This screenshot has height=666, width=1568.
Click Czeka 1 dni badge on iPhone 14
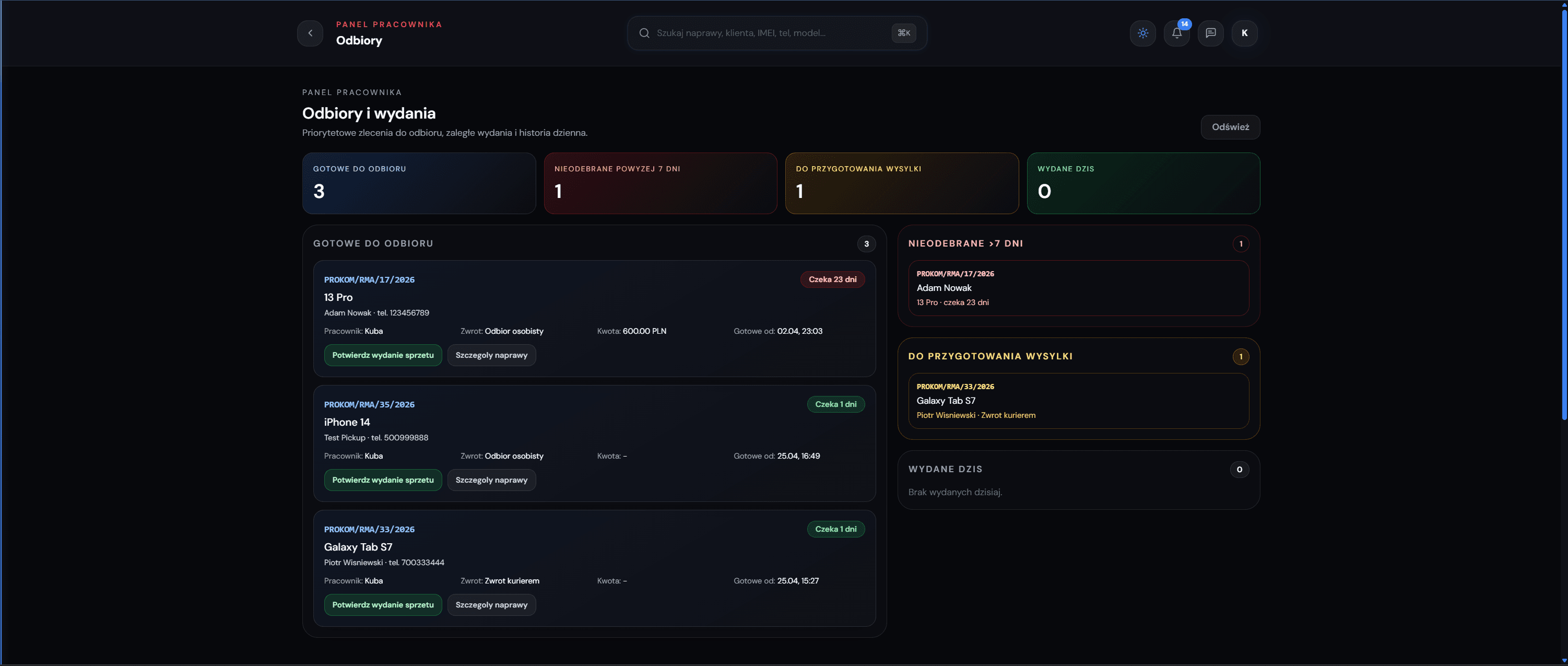pos(836,404)
